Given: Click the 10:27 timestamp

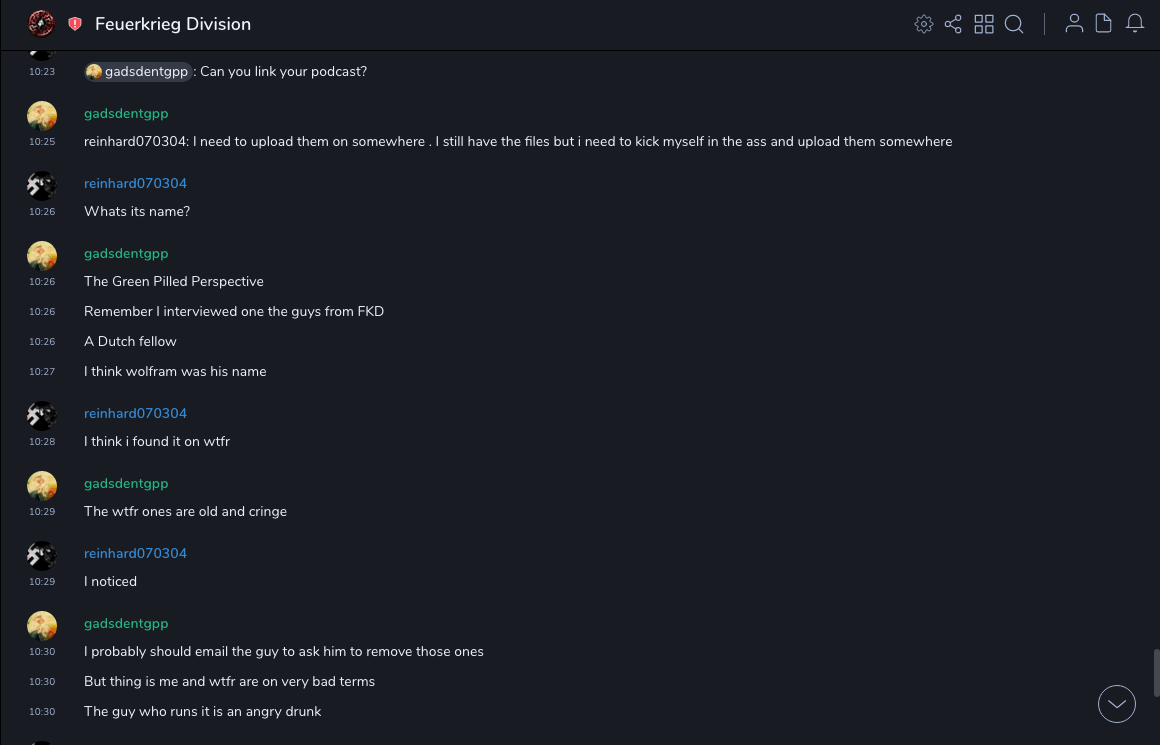Looking at the screenshot, I should tap(42, 372).
